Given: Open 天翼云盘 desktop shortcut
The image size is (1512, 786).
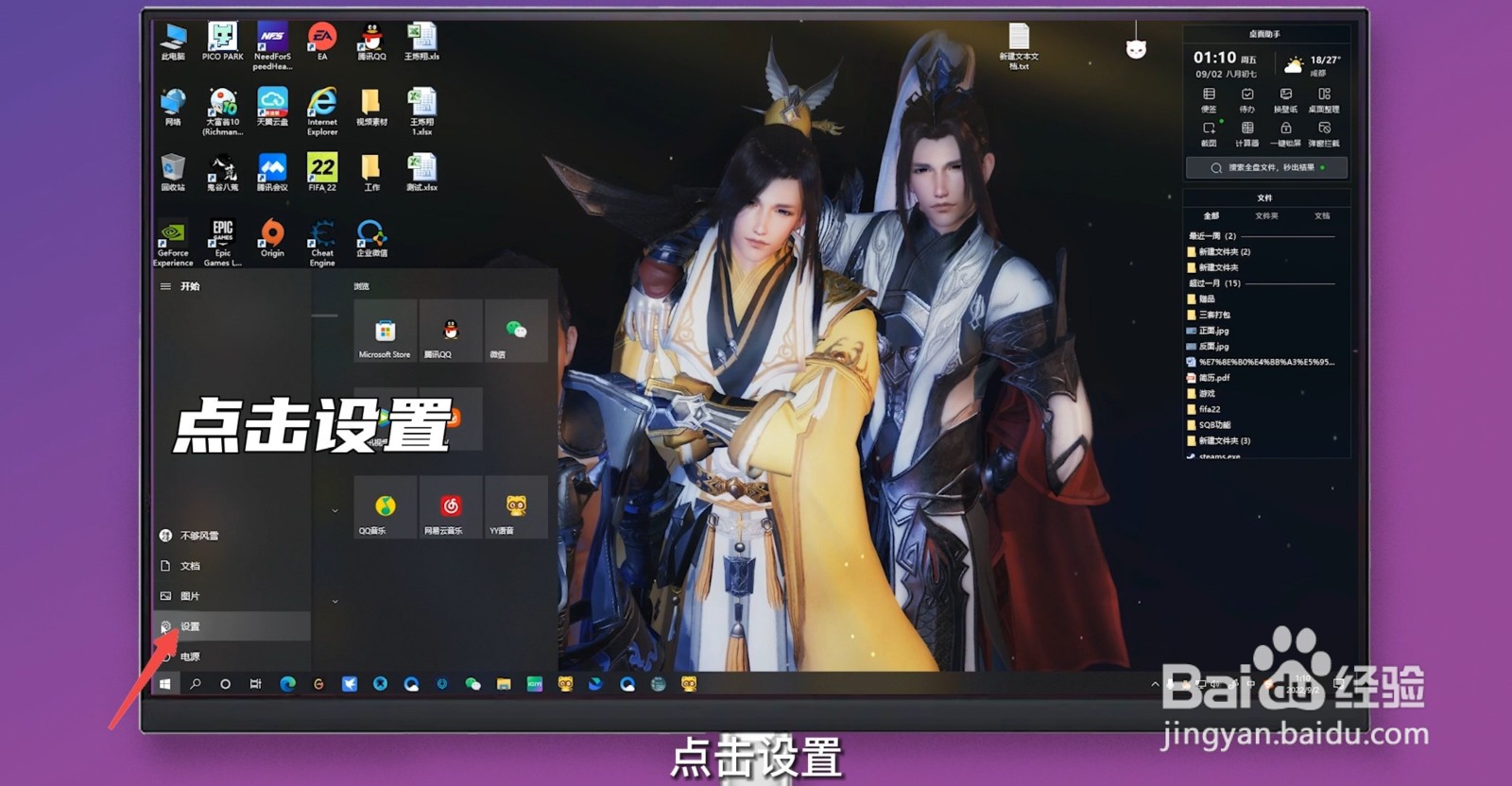Looking at the screenshot, I should 272,108.
